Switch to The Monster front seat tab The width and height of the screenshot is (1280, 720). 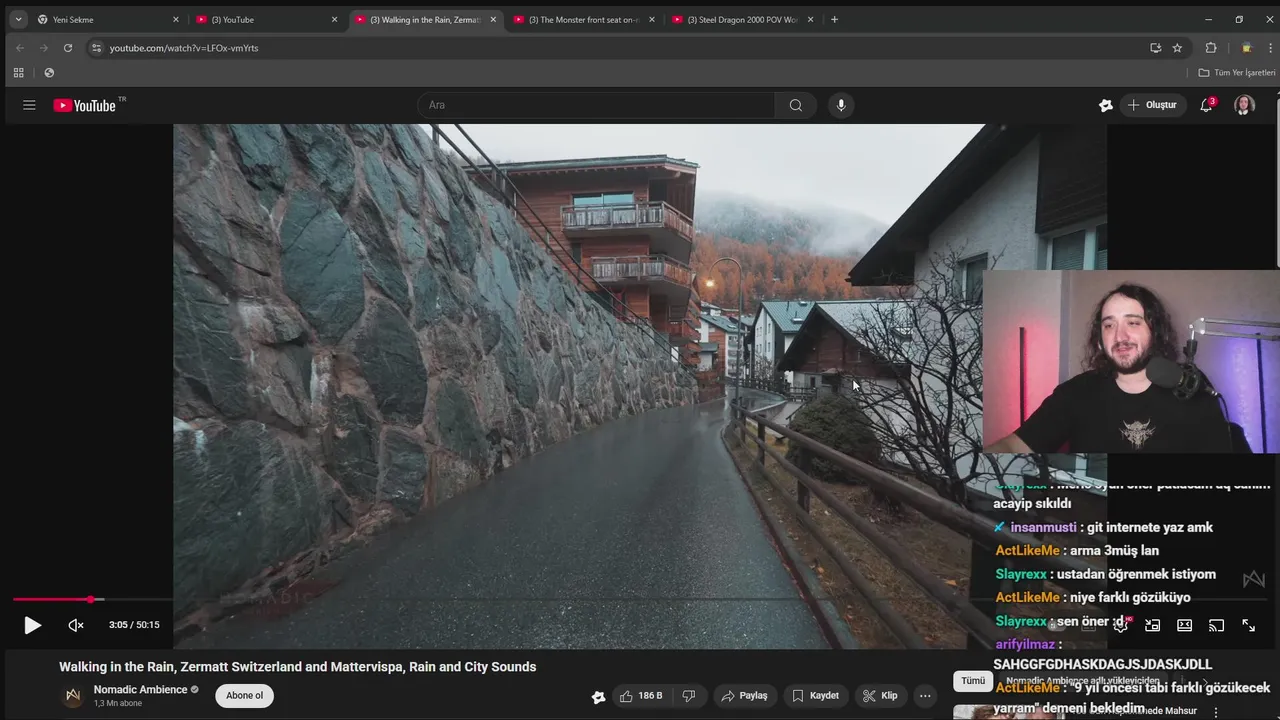pos(585,19)
